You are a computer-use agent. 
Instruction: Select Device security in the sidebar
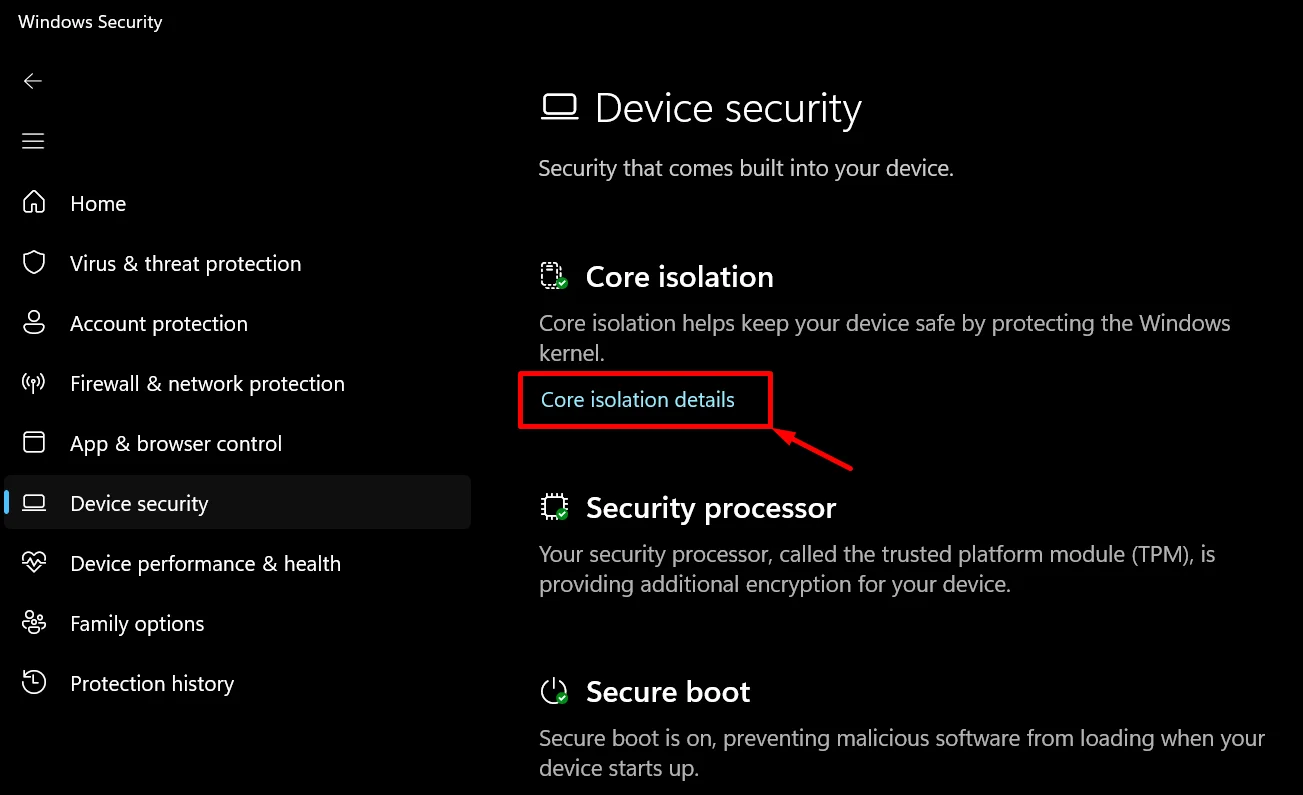click(139, 503)
